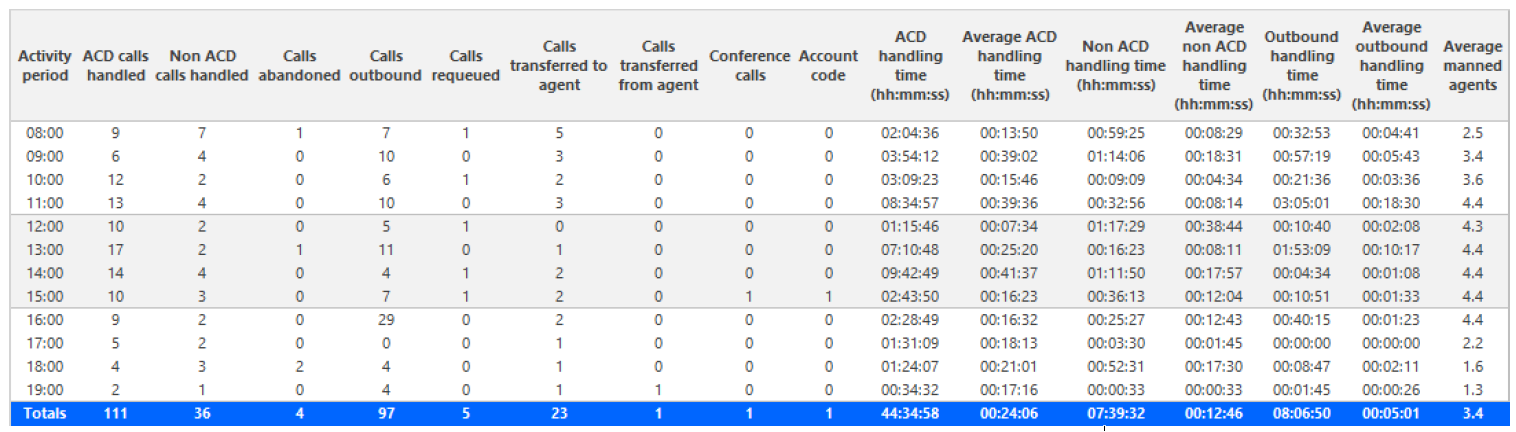1516x432 pixels.
Task: Select the ACD calls handled column header
Action: pos(114,66)
